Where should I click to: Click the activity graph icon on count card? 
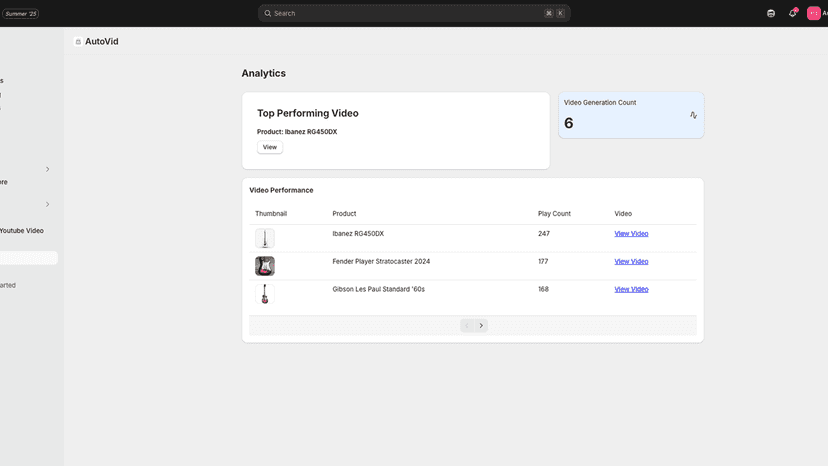[693, 115]
